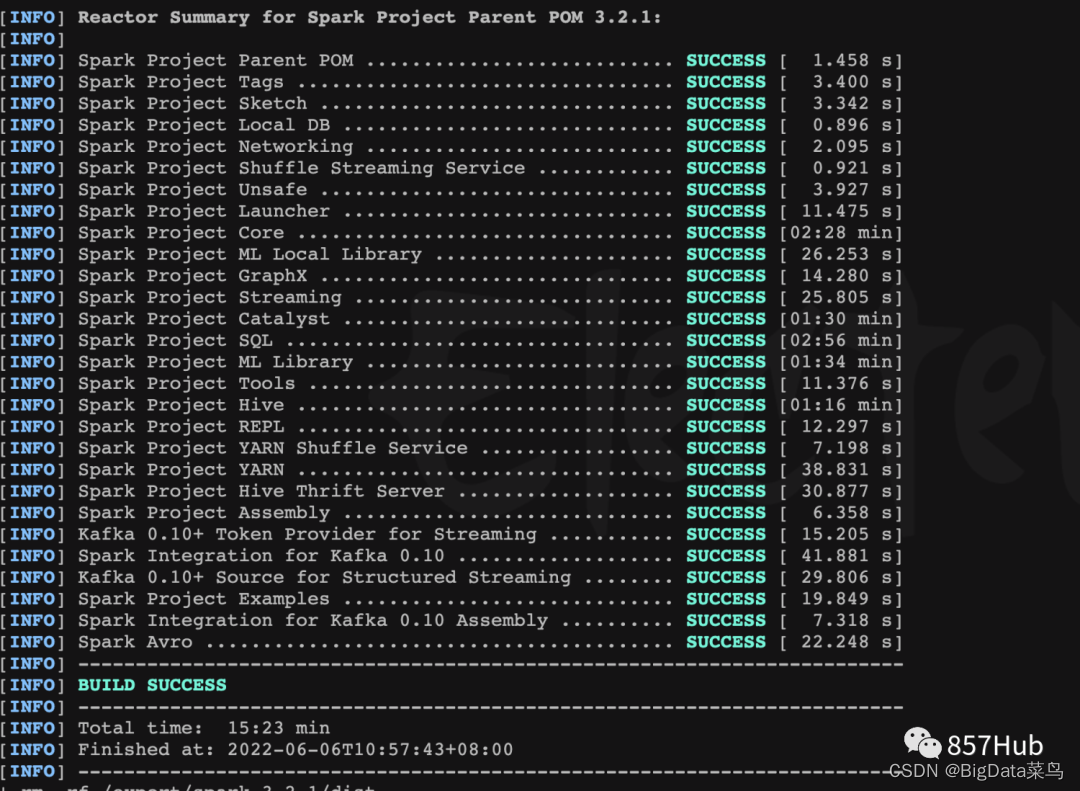The height and width of the screenshot is (791, 1080).
Task: Click the 'Spark Project SQL' row text
Action: [x=175, y=340]
